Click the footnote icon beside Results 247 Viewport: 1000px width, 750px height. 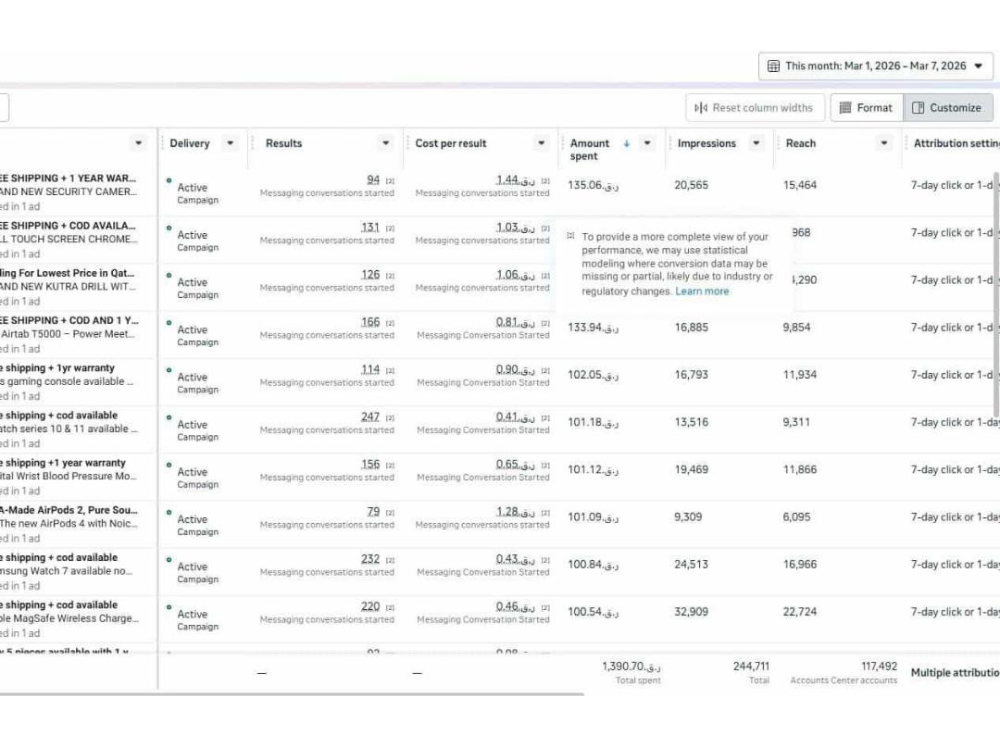coord(390,418)
